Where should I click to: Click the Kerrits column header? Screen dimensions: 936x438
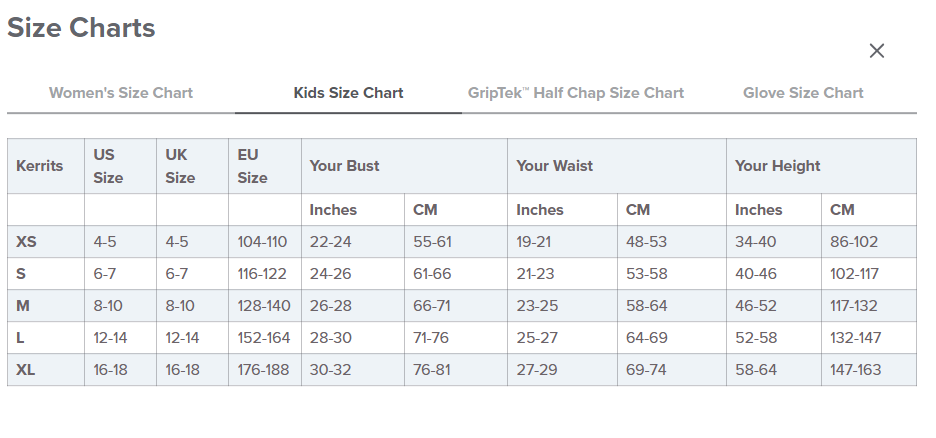point(40,166)
